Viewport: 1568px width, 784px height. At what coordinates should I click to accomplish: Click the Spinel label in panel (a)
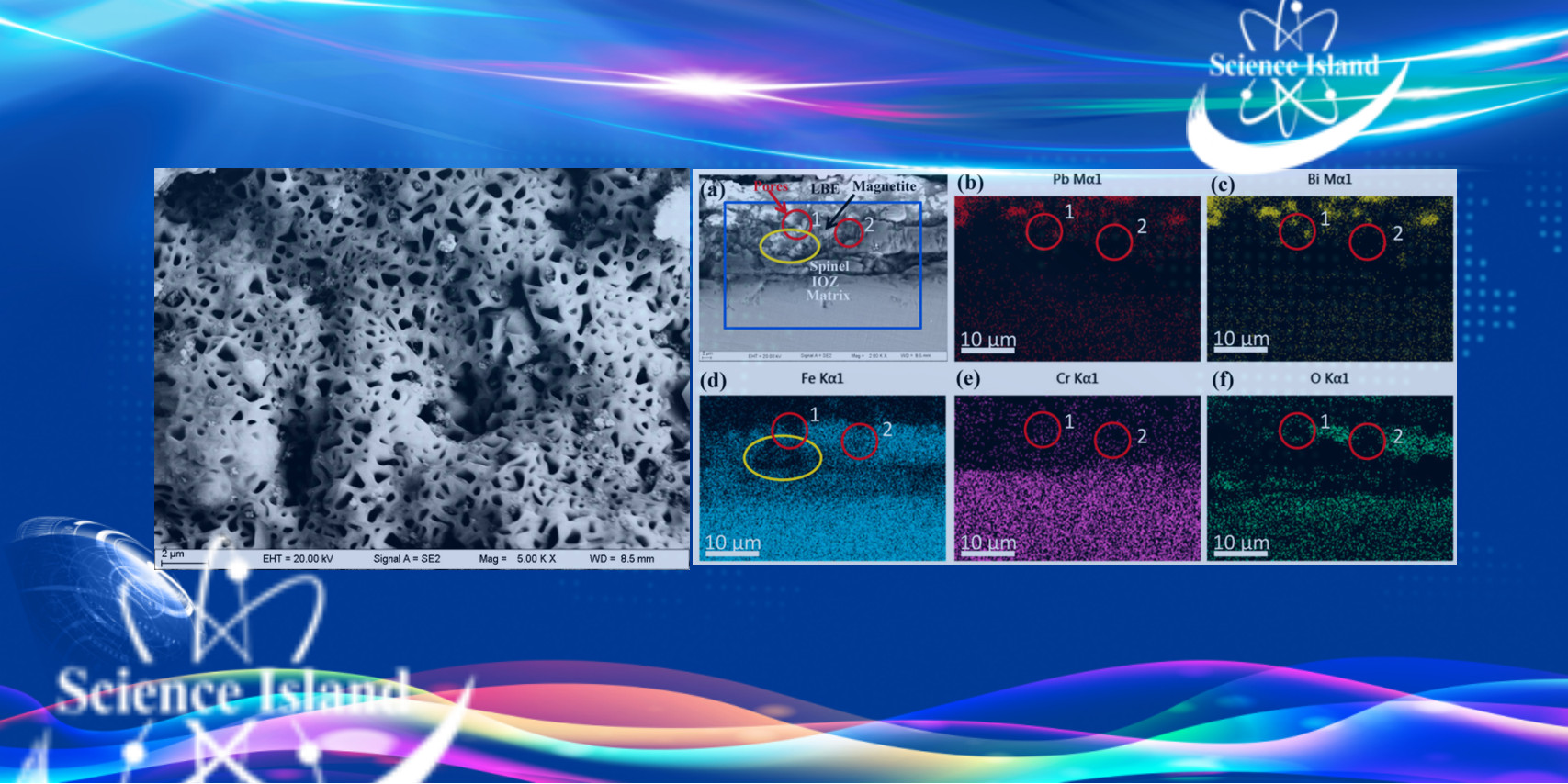(829, 266)
